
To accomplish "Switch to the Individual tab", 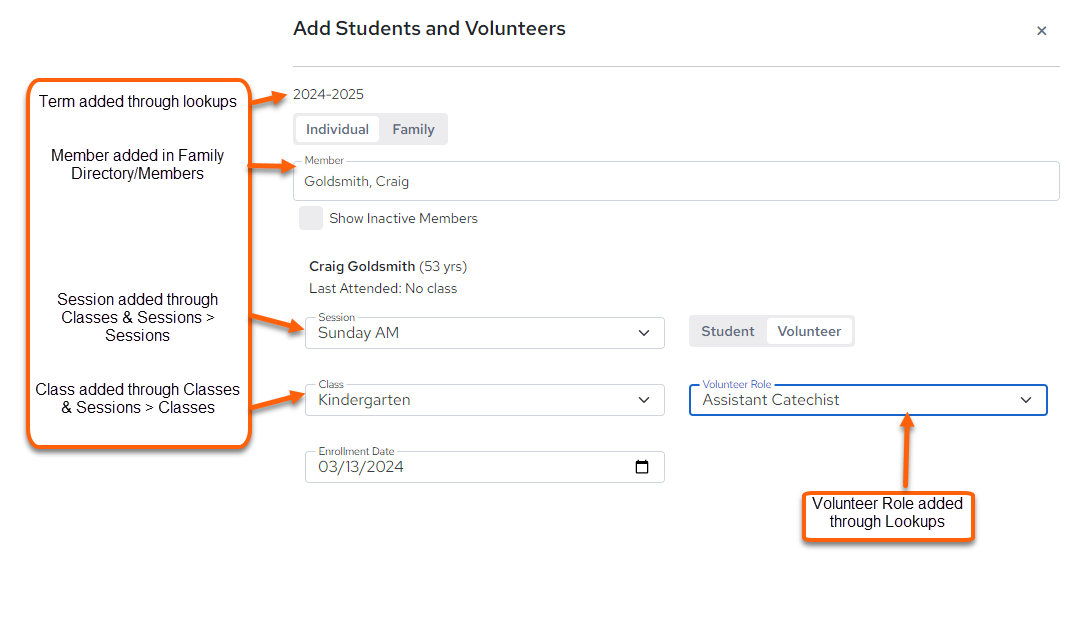I will point(337,129).
